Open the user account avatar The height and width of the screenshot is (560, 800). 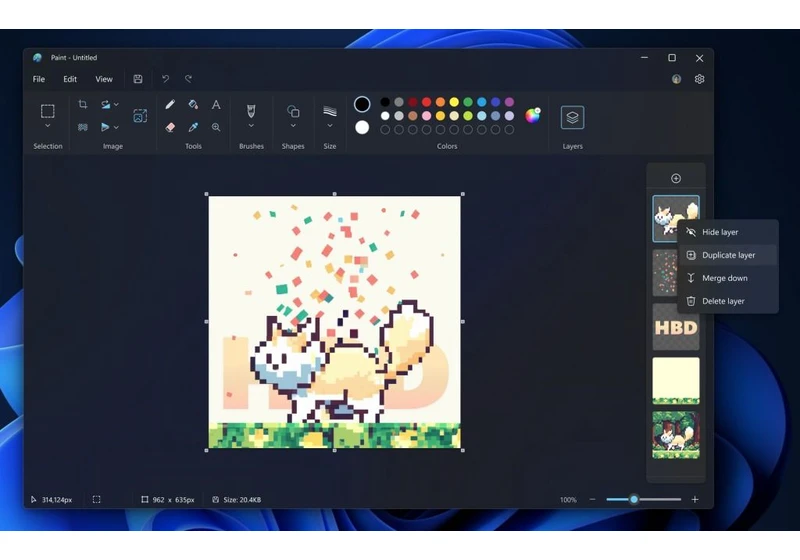pyautogui.click(x=676, y=79)
